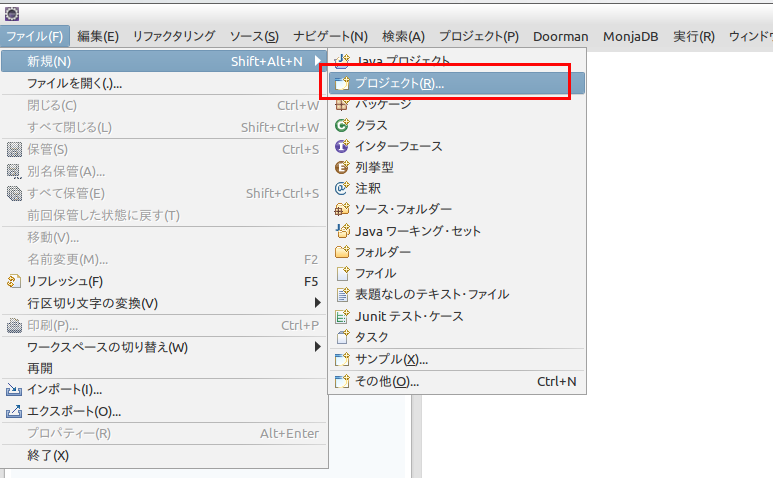Choose 行区切り文字の変換(V) entry
The image size is (773, 478).
(164, 303)
